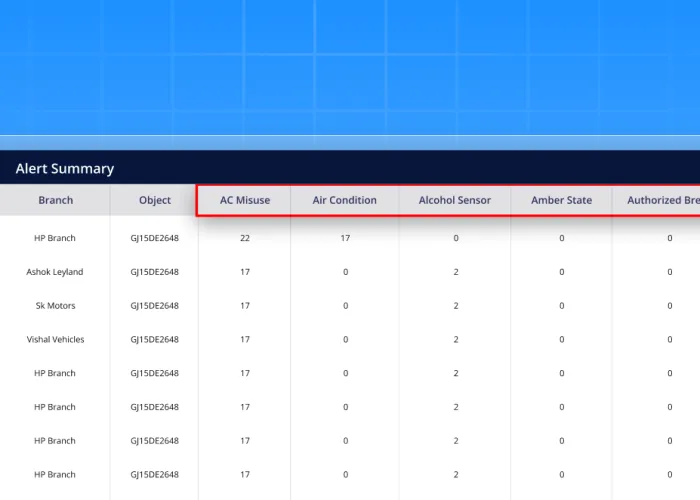Click Alcohol Sensor value in Sk Motors row

[456, 306]
